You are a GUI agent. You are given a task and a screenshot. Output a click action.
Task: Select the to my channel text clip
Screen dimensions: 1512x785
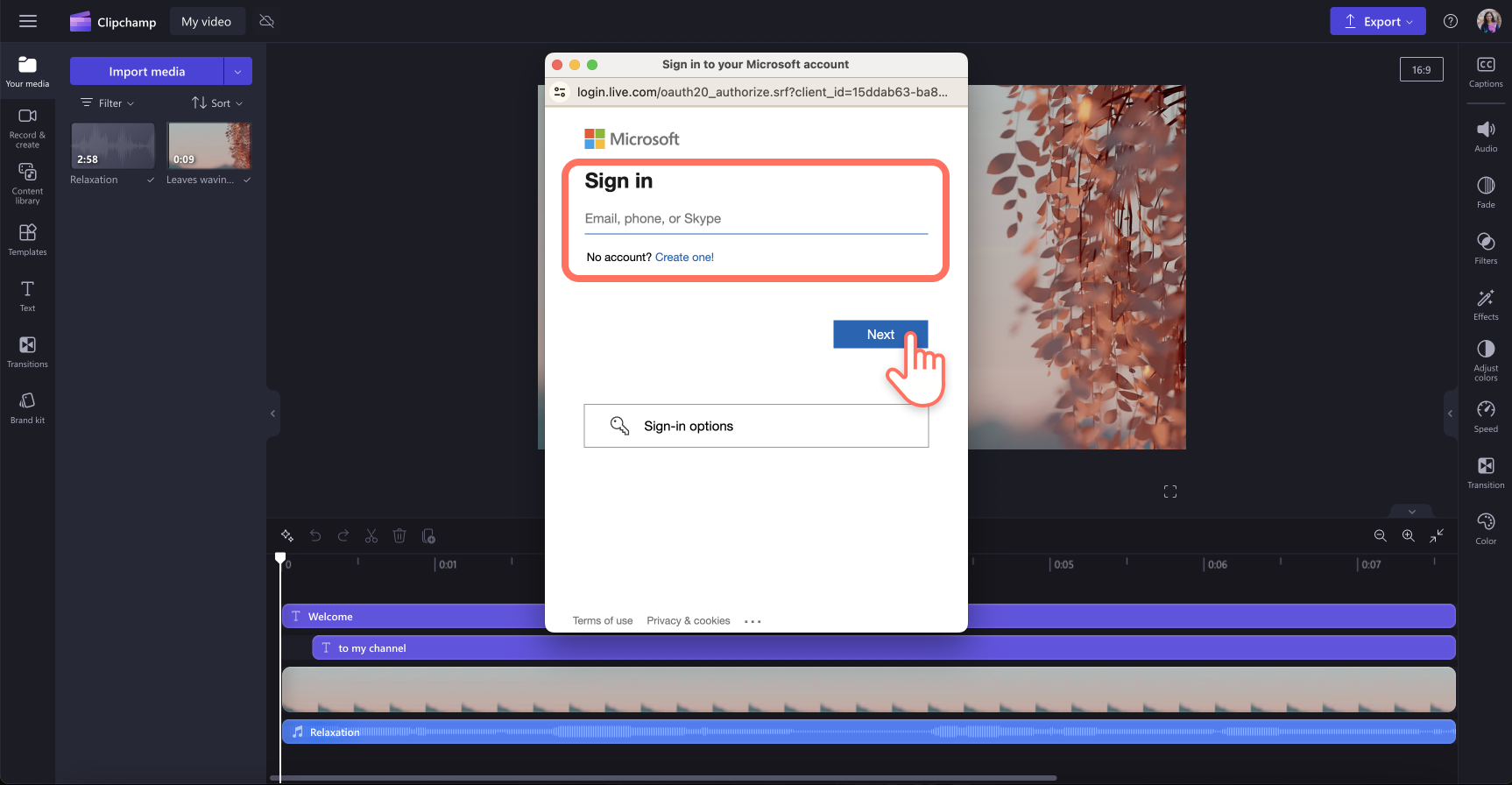(x=884, y=647)
